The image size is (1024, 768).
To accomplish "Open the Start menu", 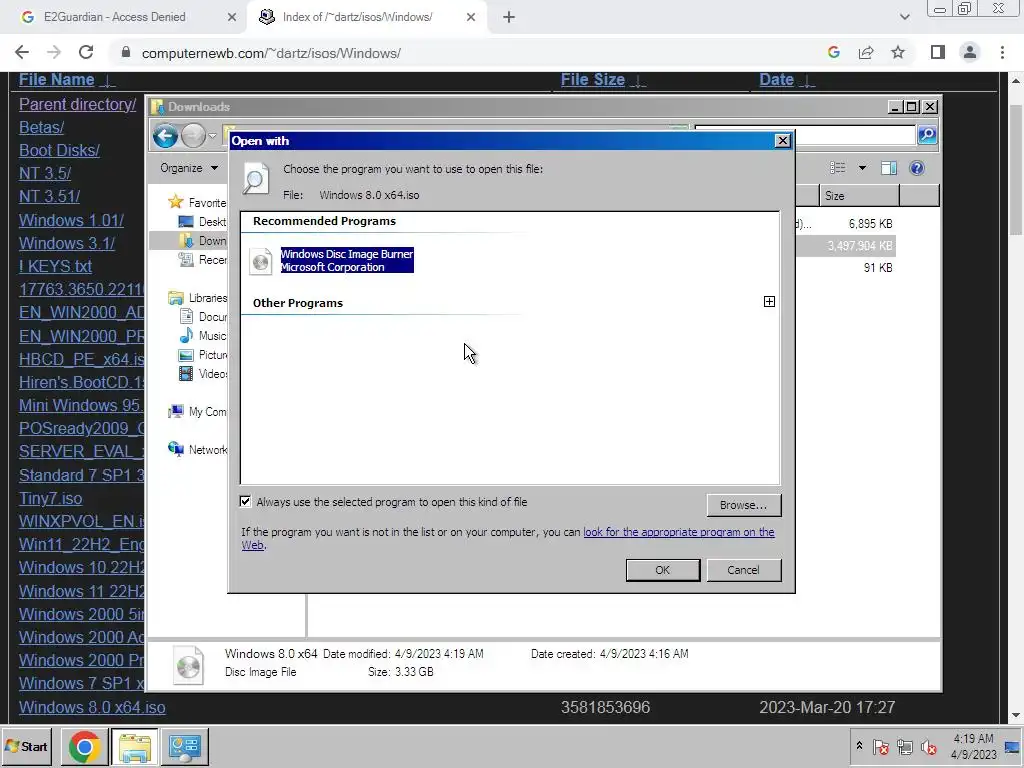I will point(27,746).
